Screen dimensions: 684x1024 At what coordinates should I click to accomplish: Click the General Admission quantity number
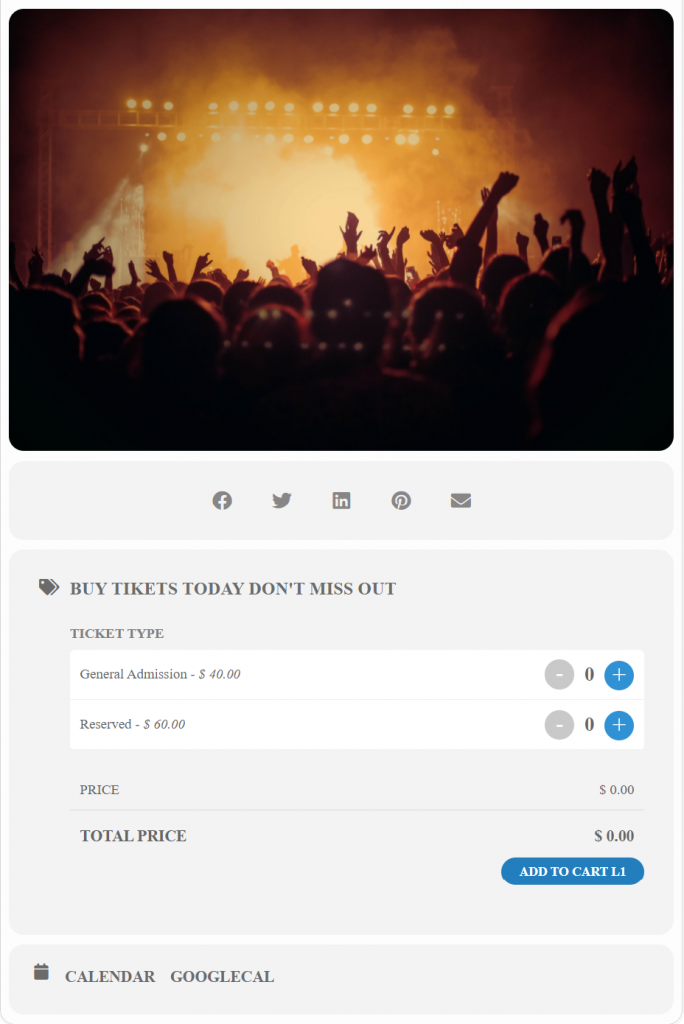[x=589, y=674]
